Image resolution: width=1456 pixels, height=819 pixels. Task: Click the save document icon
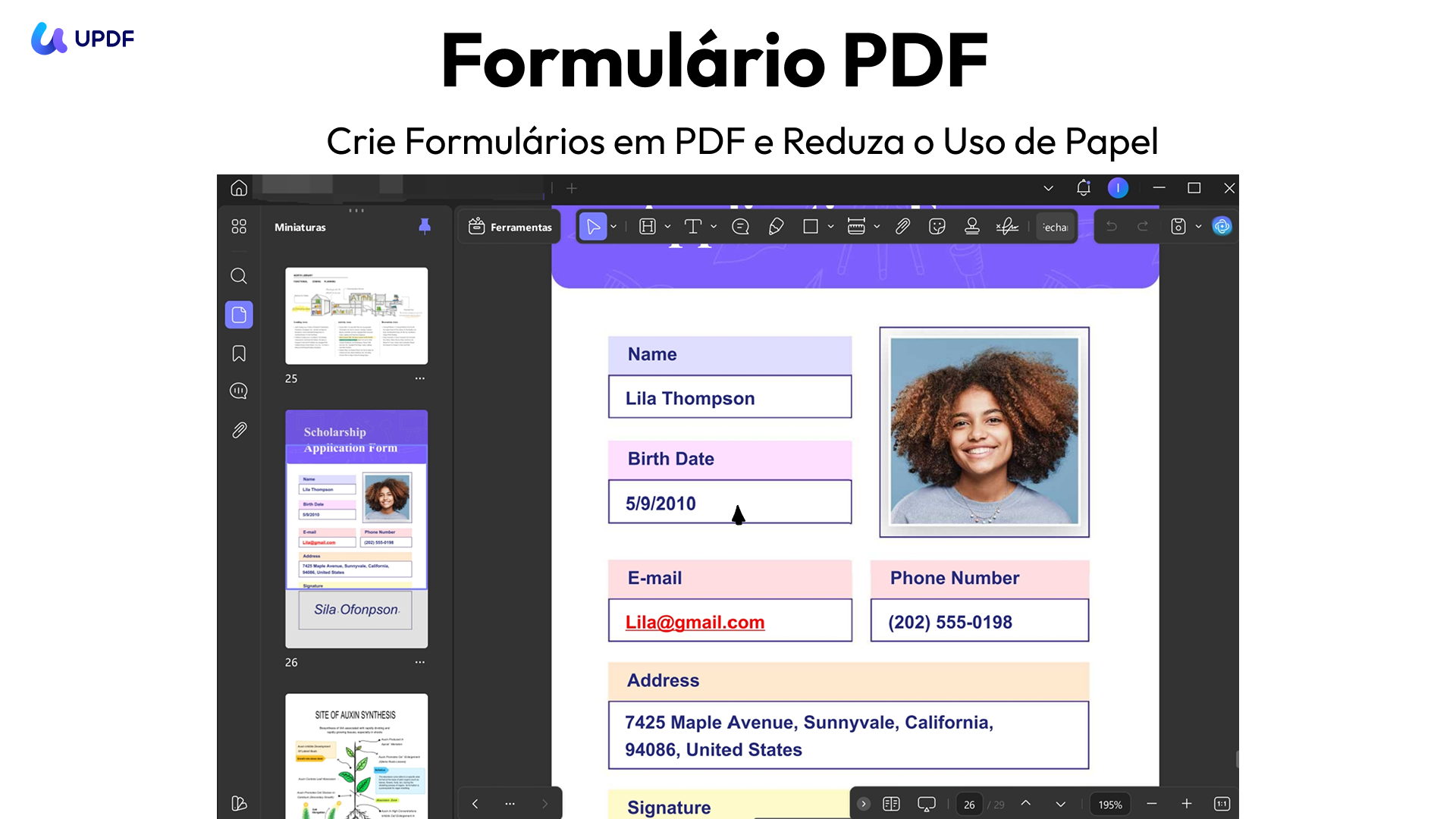[1178, 227]
